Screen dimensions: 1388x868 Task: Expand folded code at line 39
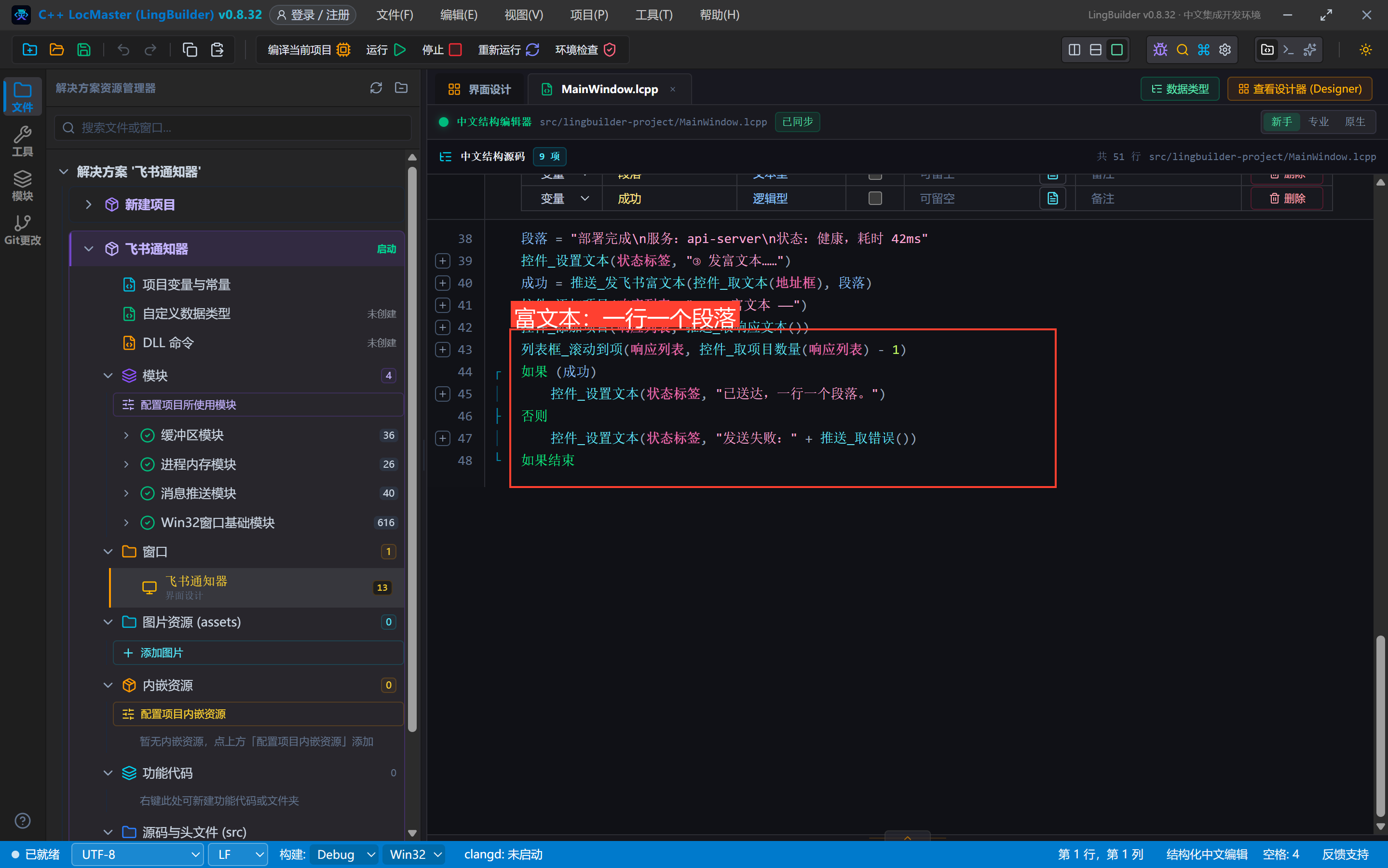tap(443, 260)
